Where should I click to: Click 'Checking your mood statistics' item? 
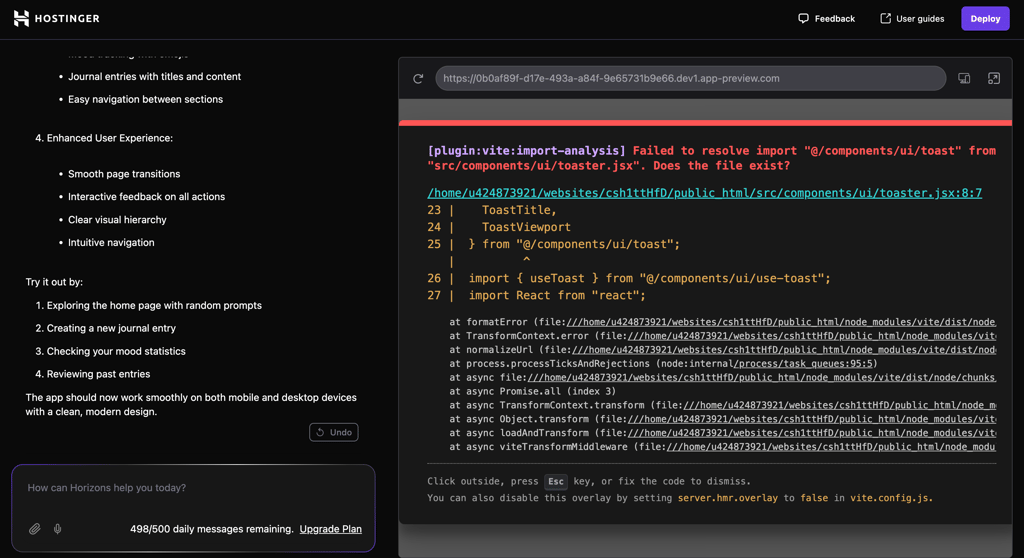(116, 351)
